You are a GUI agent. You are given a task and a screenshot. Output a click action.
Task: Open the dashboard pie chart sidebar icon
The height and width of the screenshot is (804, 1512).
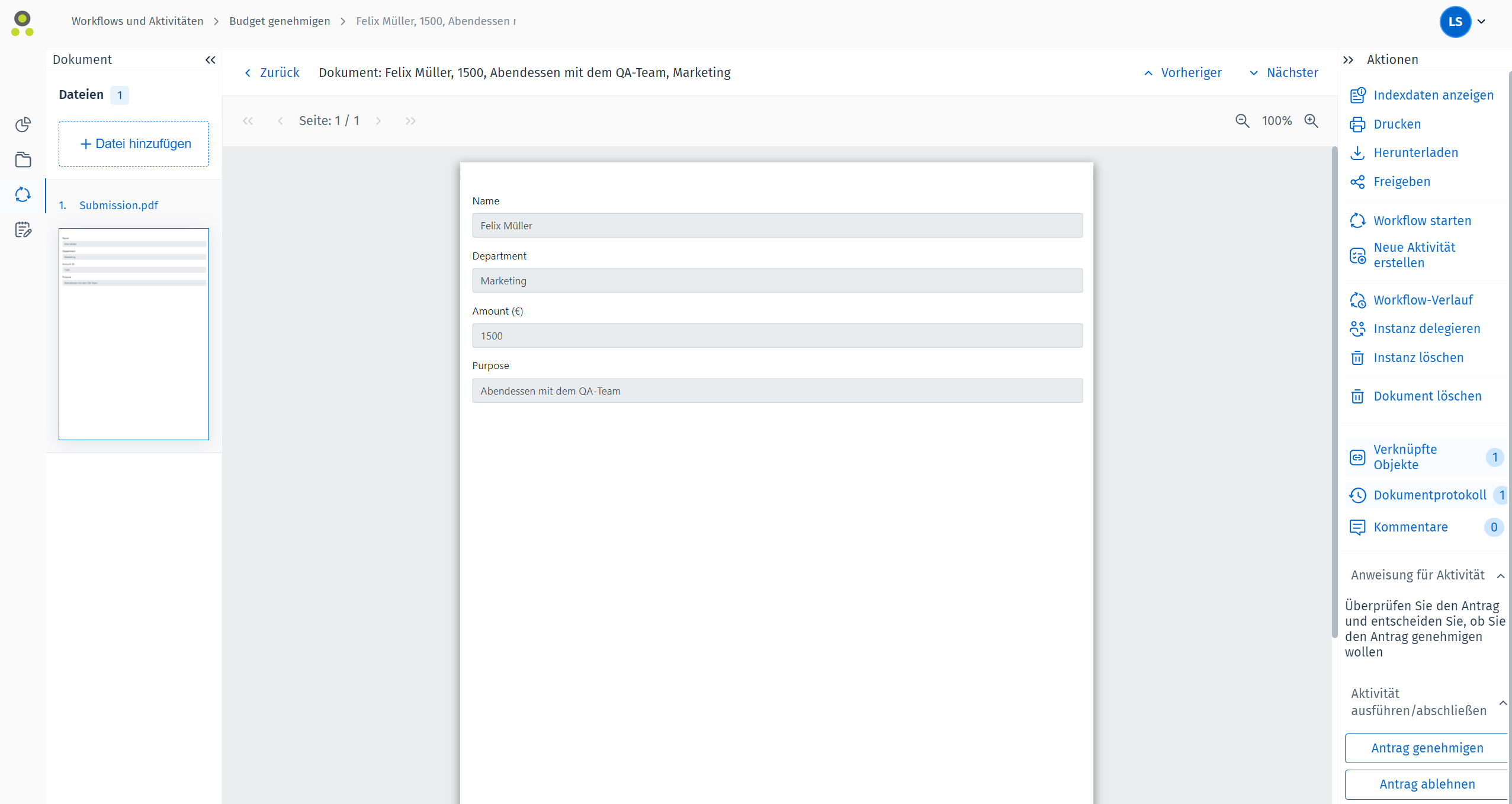[23, 124]
